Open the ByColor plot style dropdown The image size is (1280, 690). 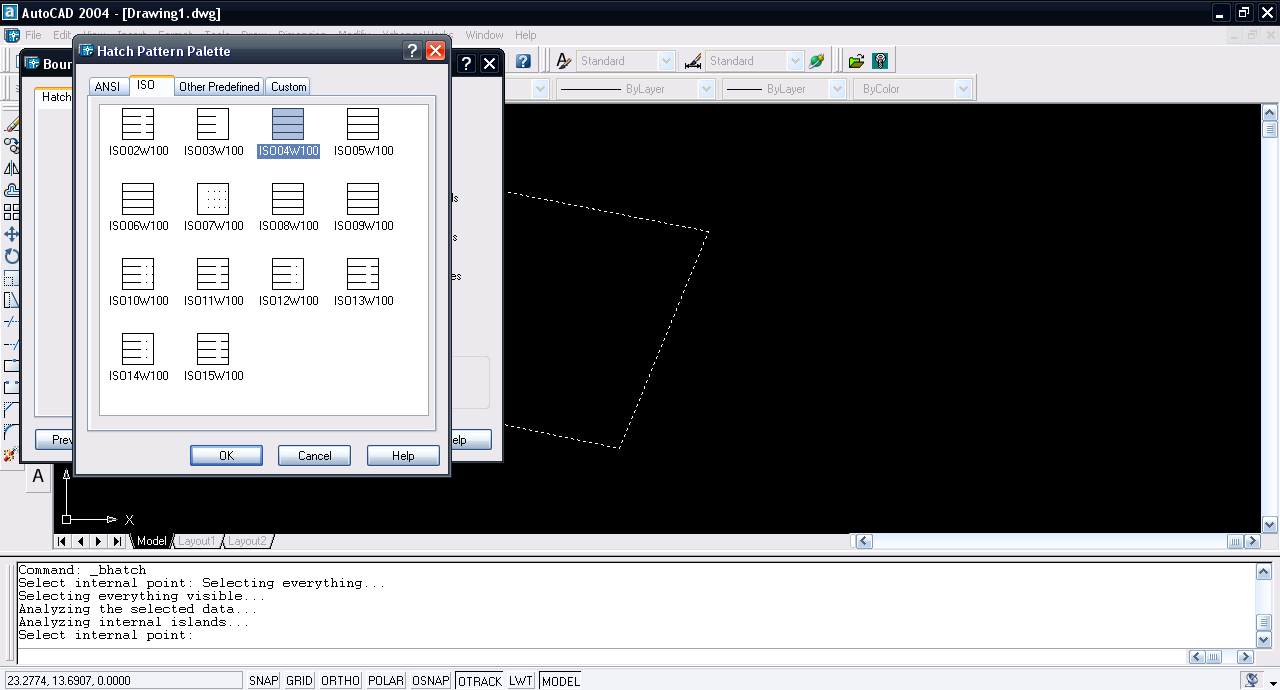tap(963, 89)
